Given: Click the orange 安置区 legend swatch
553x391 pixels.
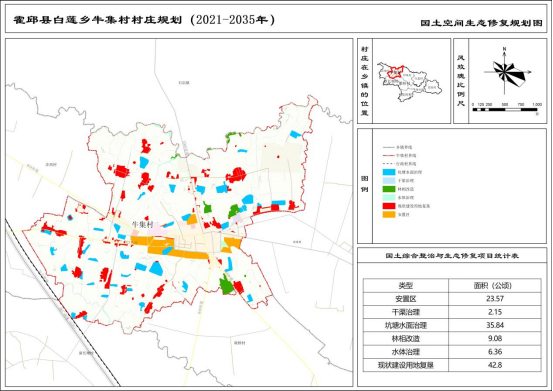Looking at the screenshot, I should point(389,214).
